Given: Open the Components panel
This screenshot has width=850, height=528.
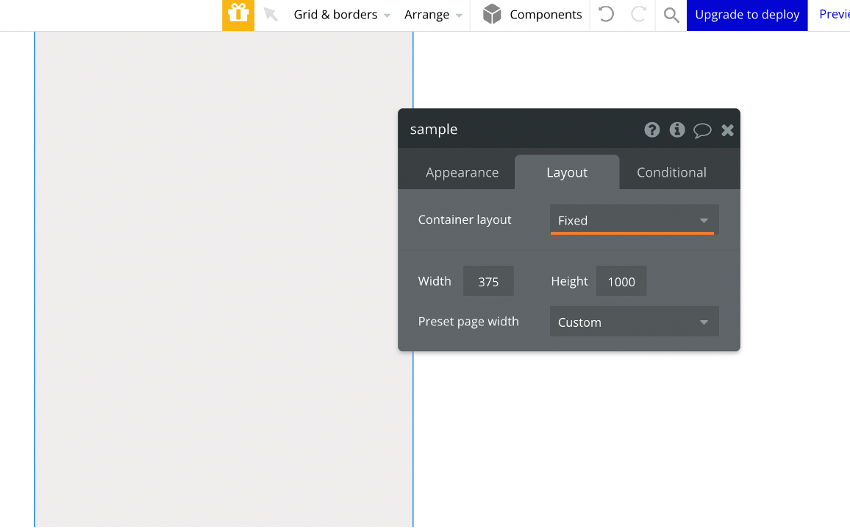Looking at the screenshot, I should tap(532, 15).
